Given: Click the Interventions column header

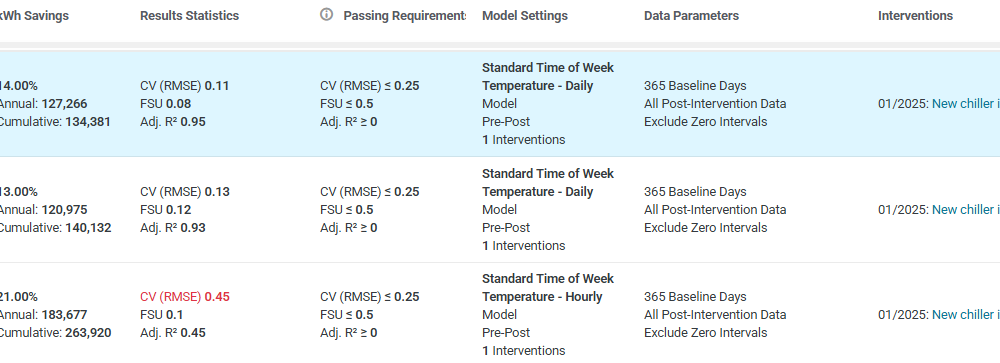Looking at the screenshot, I should [x=915, y=16].
